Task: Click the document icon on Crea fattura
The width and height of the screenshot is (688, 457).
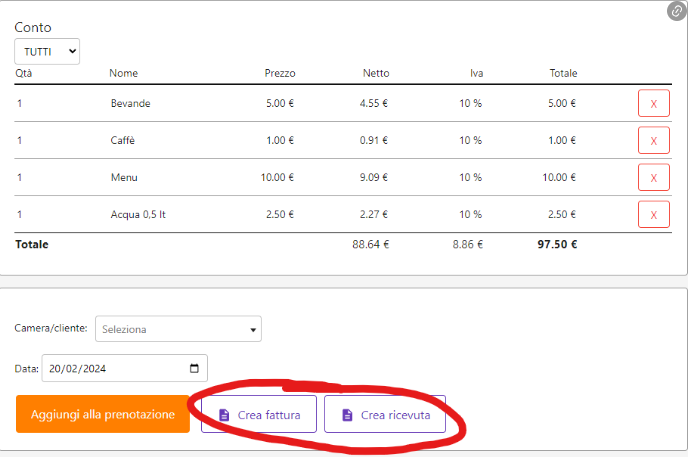Action: coord(224,414)
